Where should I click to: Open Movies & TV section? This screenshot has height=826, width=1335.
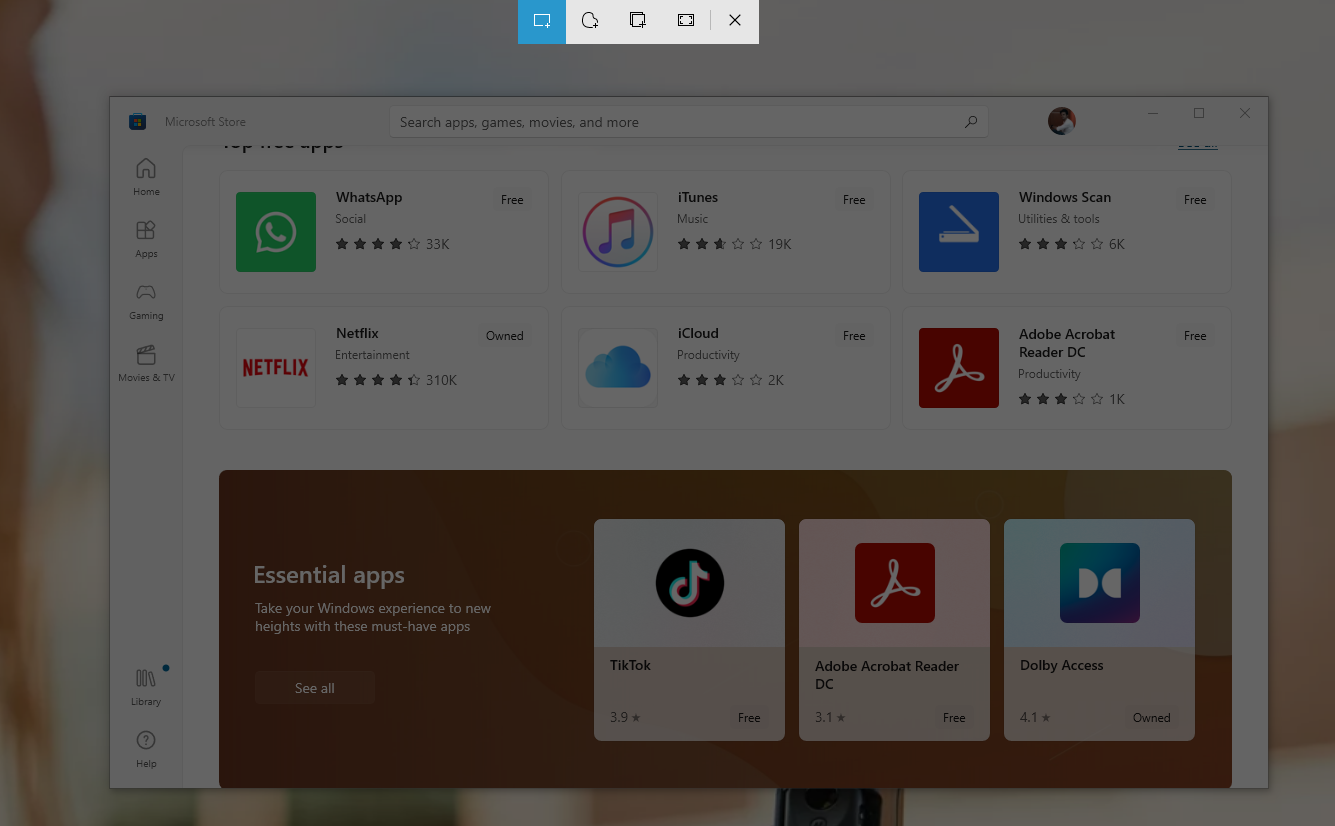click(146, 363)
